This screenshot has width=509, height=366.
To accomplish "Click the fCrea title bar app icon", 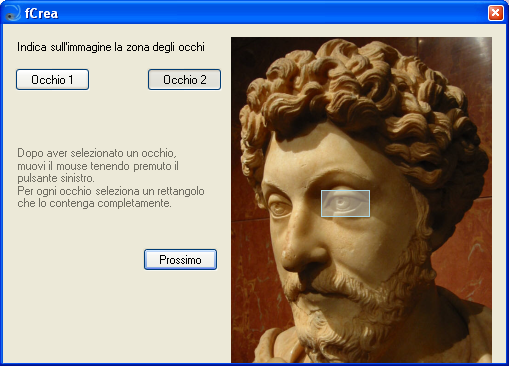I will tap(13, 13).
